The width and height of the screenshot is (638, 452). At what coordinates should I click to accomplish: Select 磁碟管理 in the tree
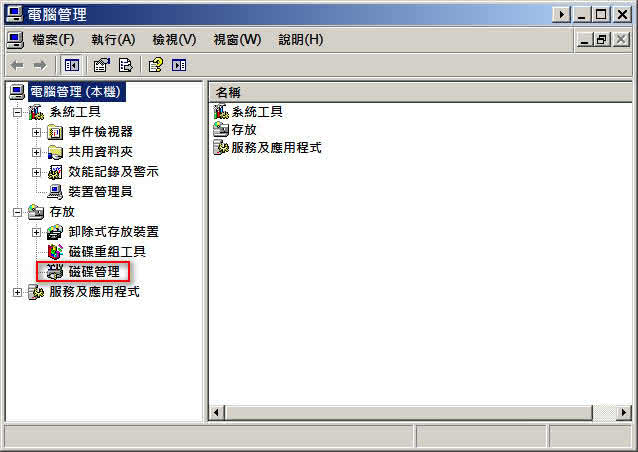(94, 271)
